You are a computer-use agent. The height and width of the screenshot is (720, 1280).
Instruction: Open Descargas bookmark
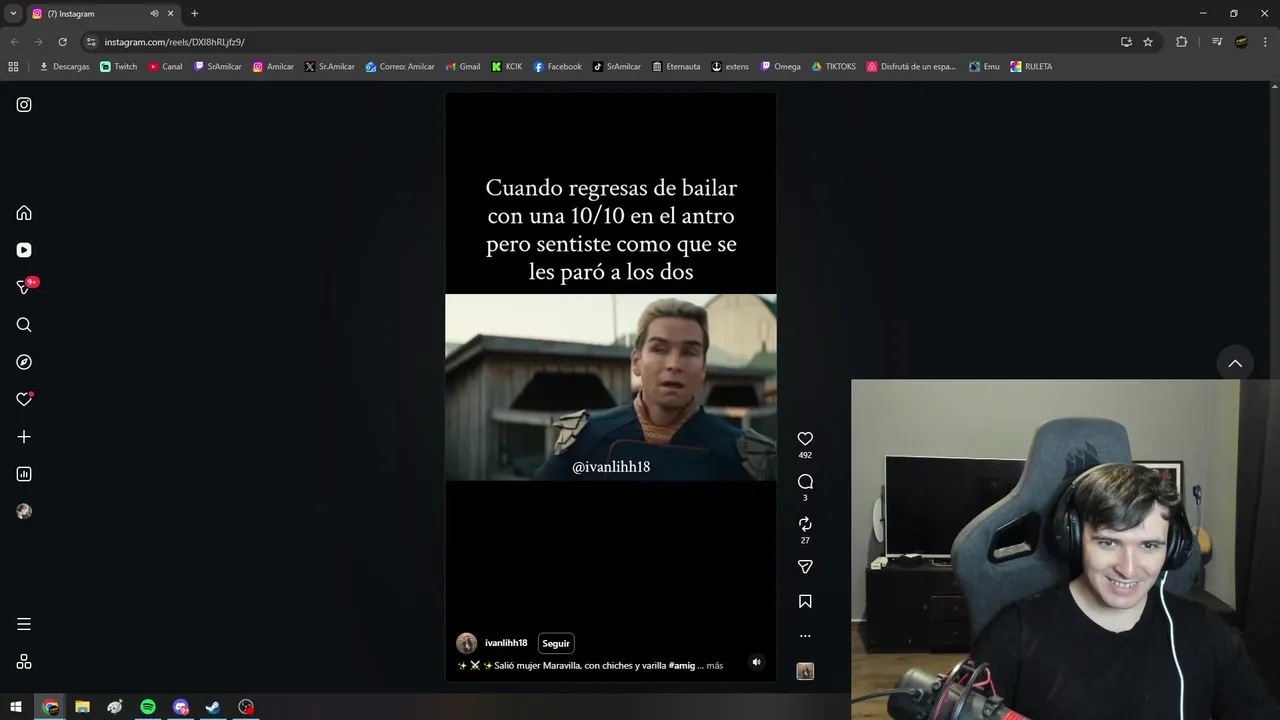tap(64, 67)
